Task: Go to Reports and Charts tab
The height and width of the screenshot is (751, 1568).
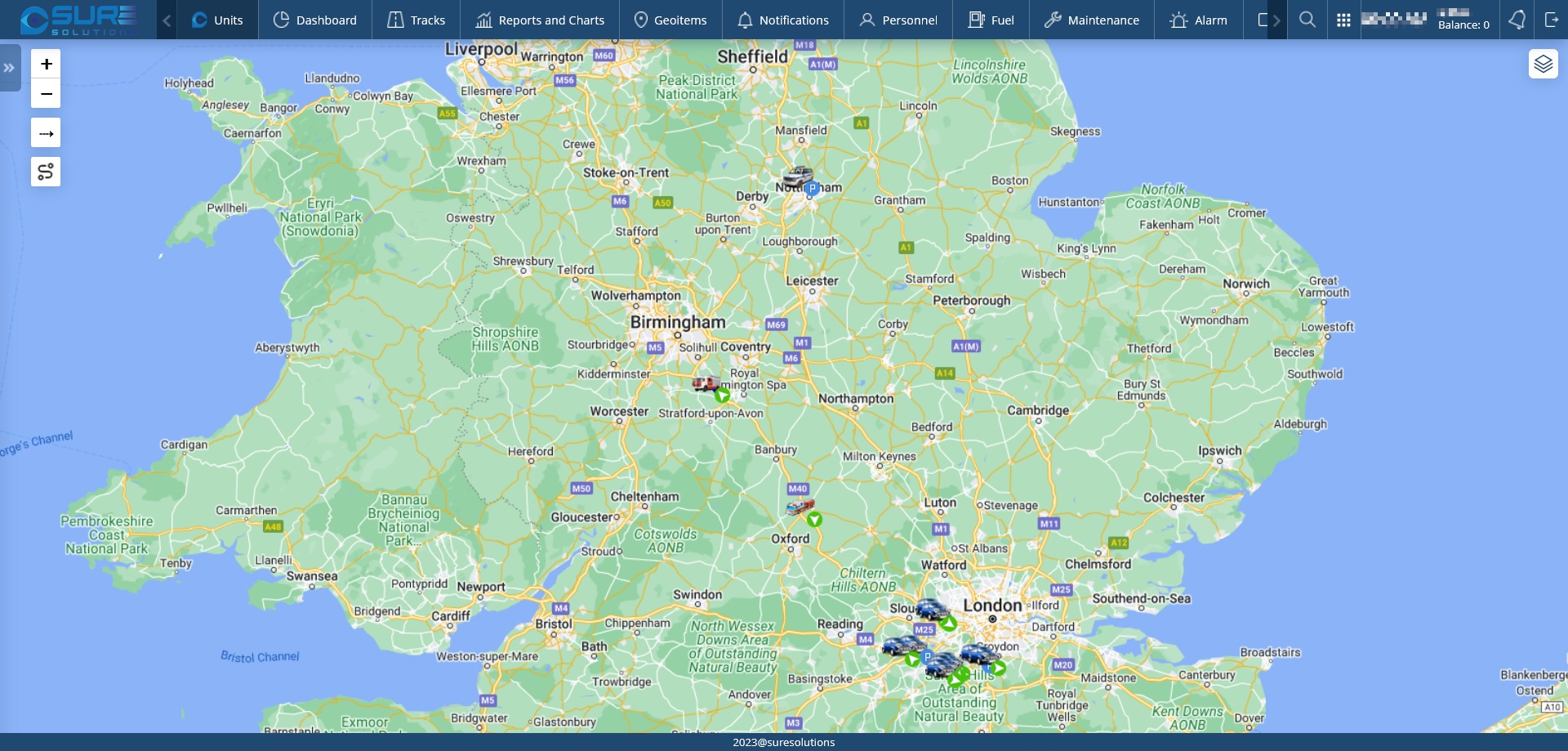Action: click(540, 20)
